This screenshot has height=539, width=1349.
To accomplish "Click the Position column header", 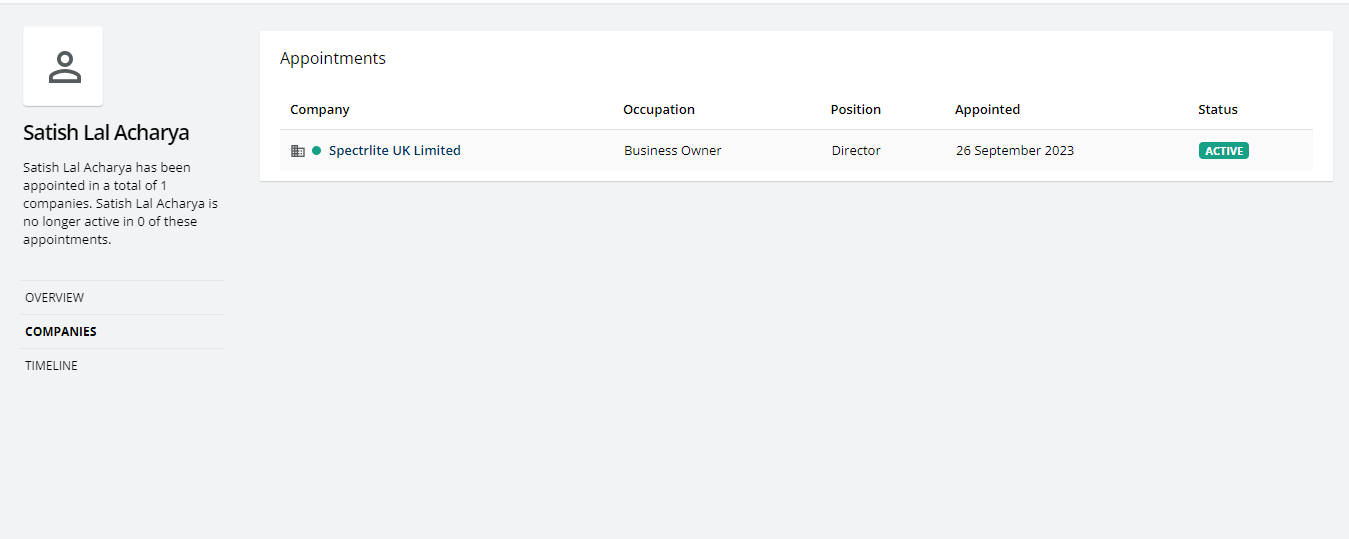I will click(855, 110).
